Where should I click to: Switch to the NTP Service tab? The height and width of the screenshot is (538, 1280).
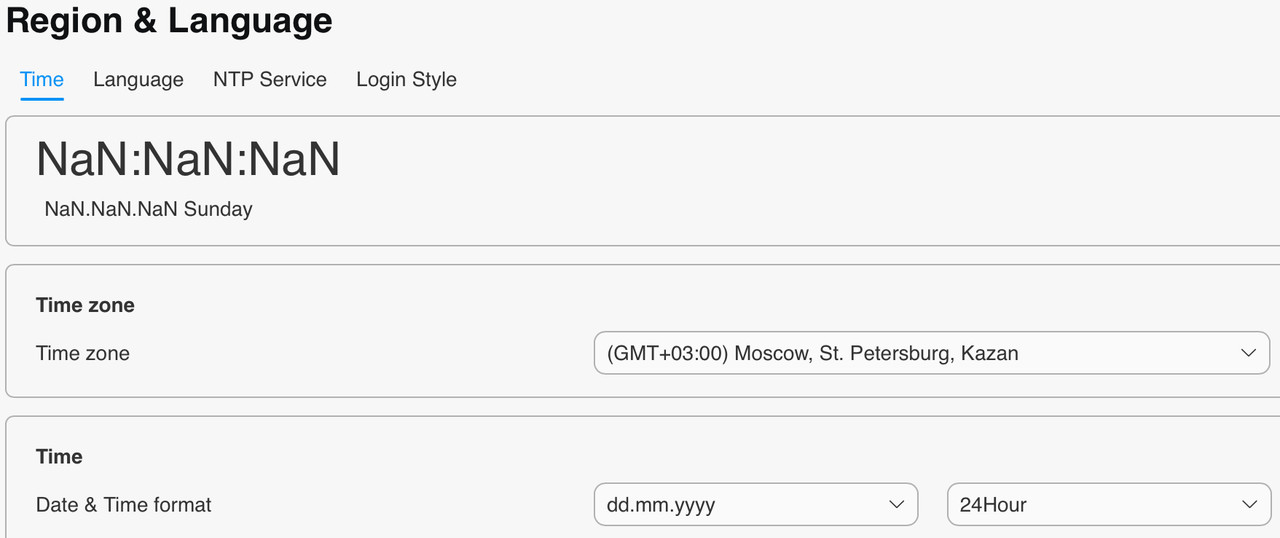[x=270, y=80]
